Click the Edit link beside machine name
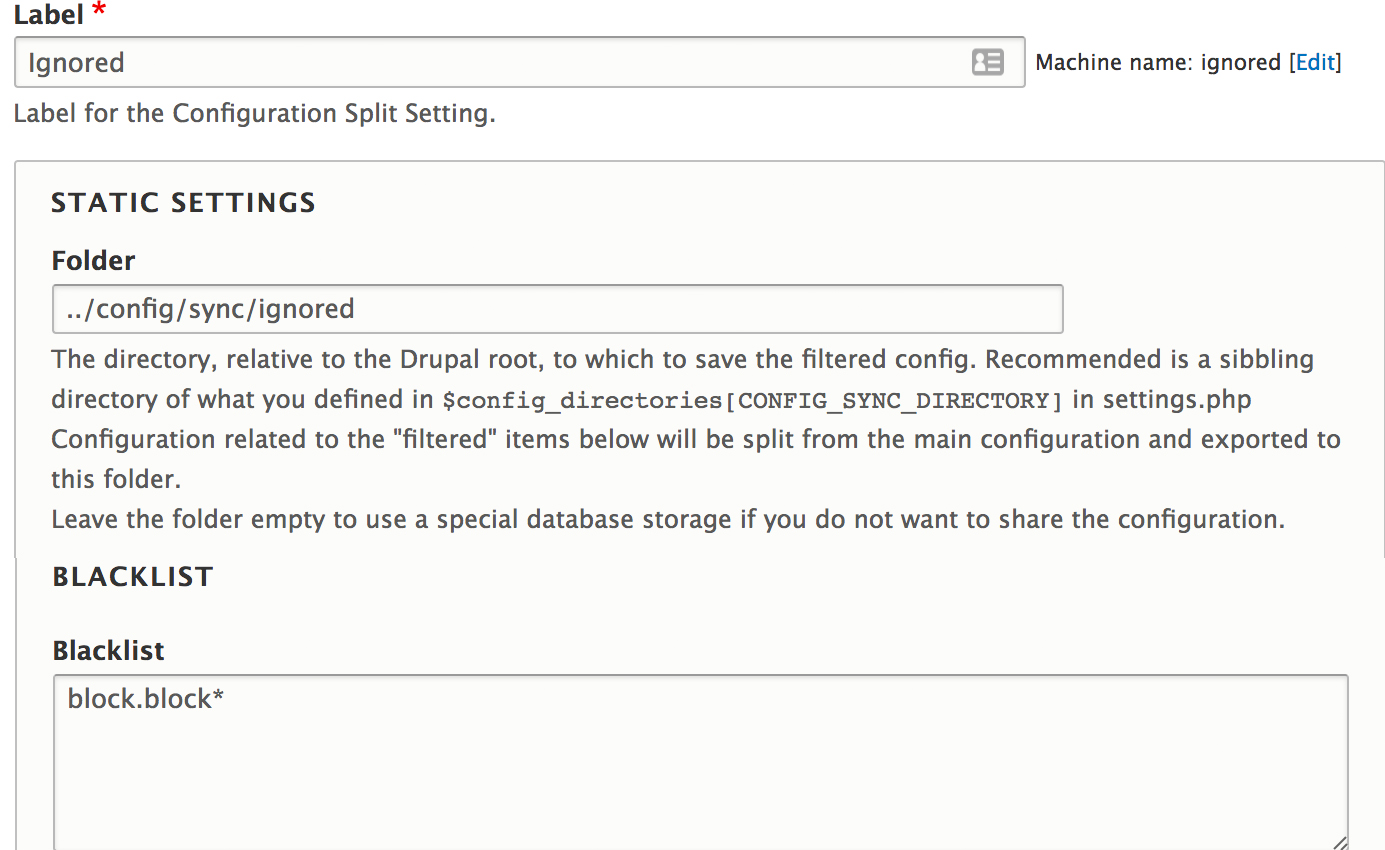Screen dimensions: 1385x850 tap(1315, 62)
